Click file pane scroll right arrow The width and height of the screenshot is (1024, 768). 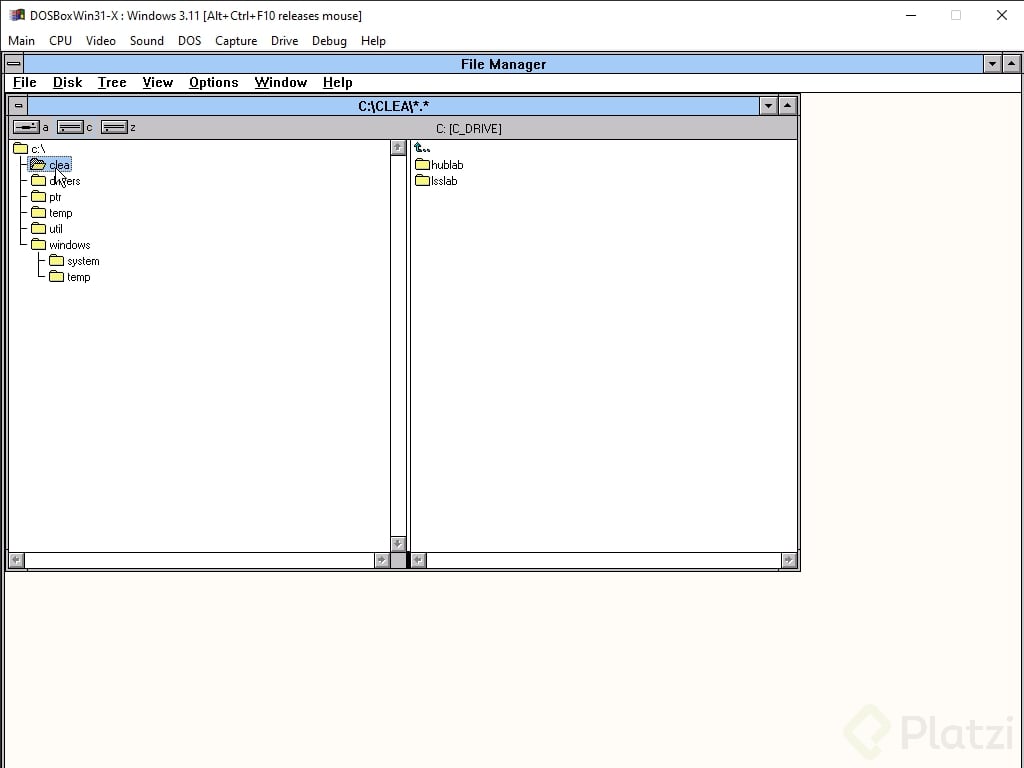click(x=789, y=560)
